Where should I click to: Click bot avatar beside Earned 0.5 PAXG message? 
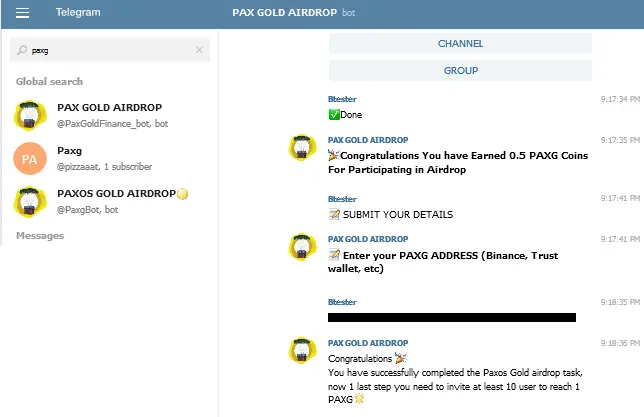point(302,147)
